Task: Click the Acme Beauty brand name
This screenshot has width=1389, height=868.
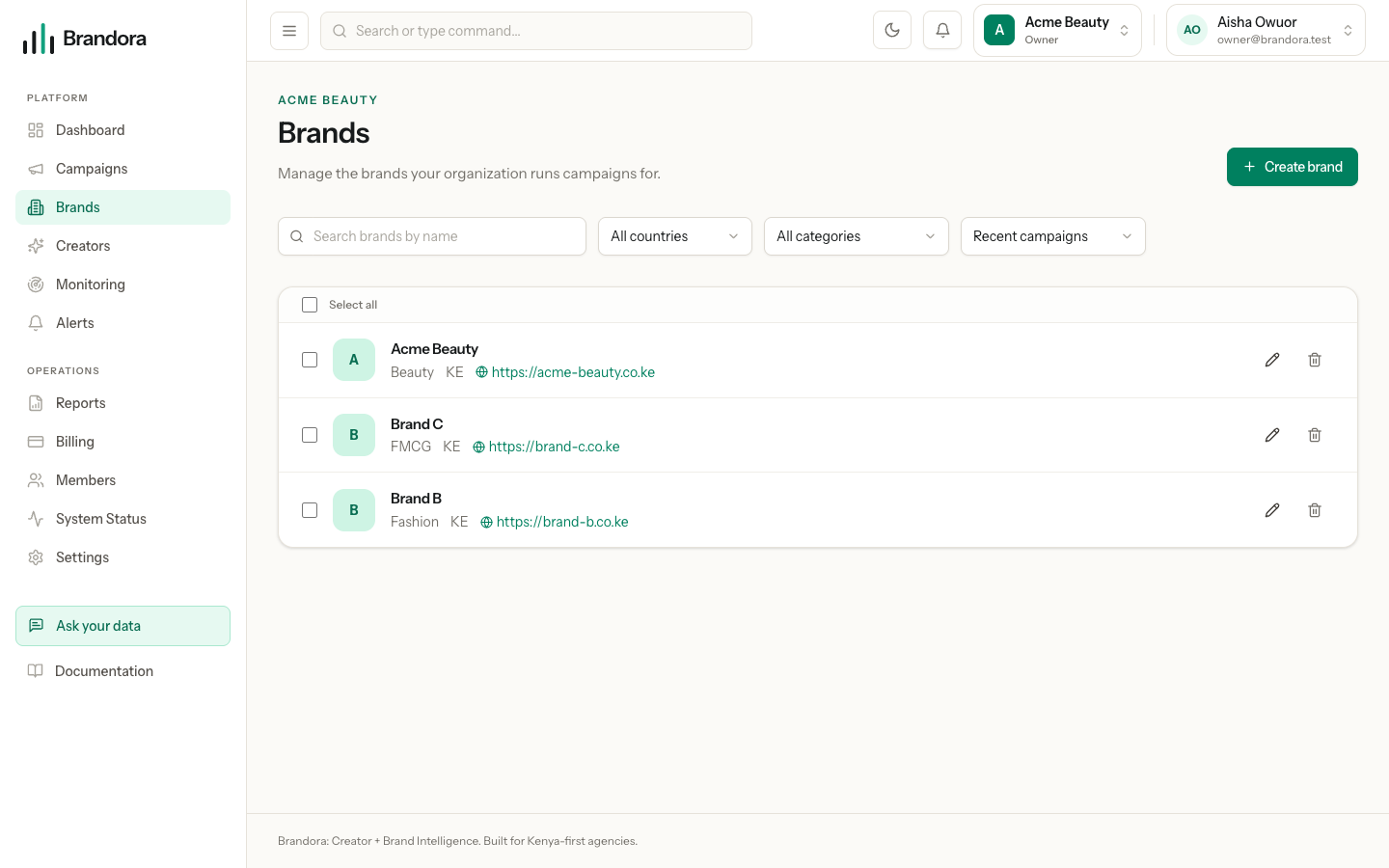Action: (x=434, y=349)
